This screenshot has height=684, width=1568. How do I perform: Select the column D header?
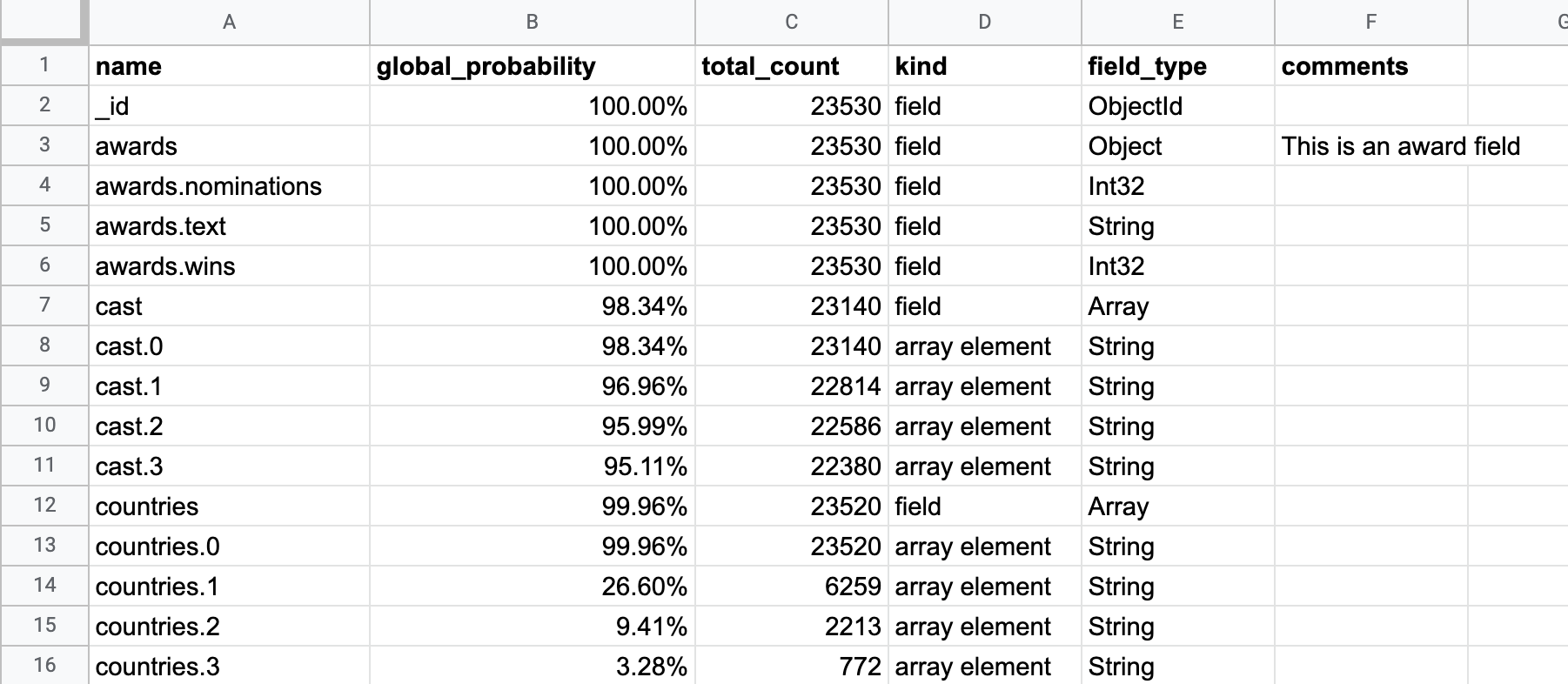(x=984, y=22)
